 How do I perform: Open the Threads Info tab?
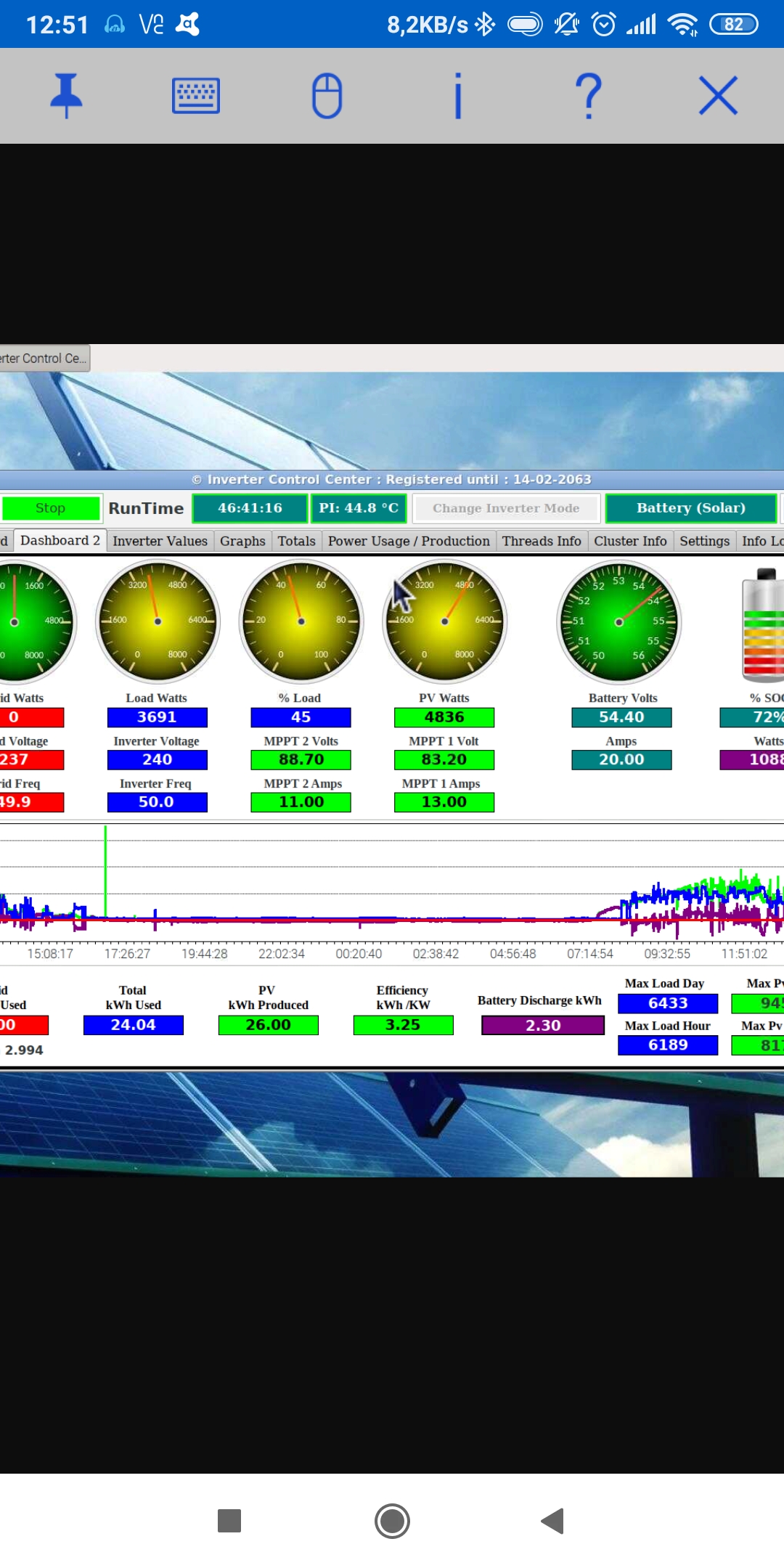pos(542,541)
